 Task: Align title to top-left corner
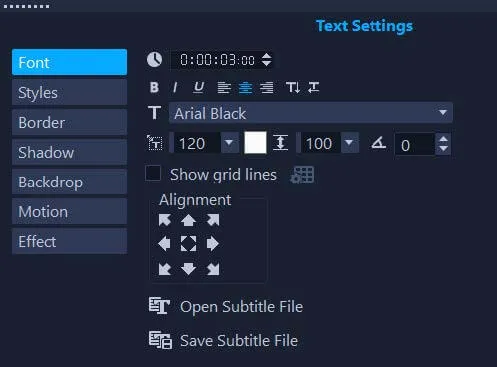[165, 220]
